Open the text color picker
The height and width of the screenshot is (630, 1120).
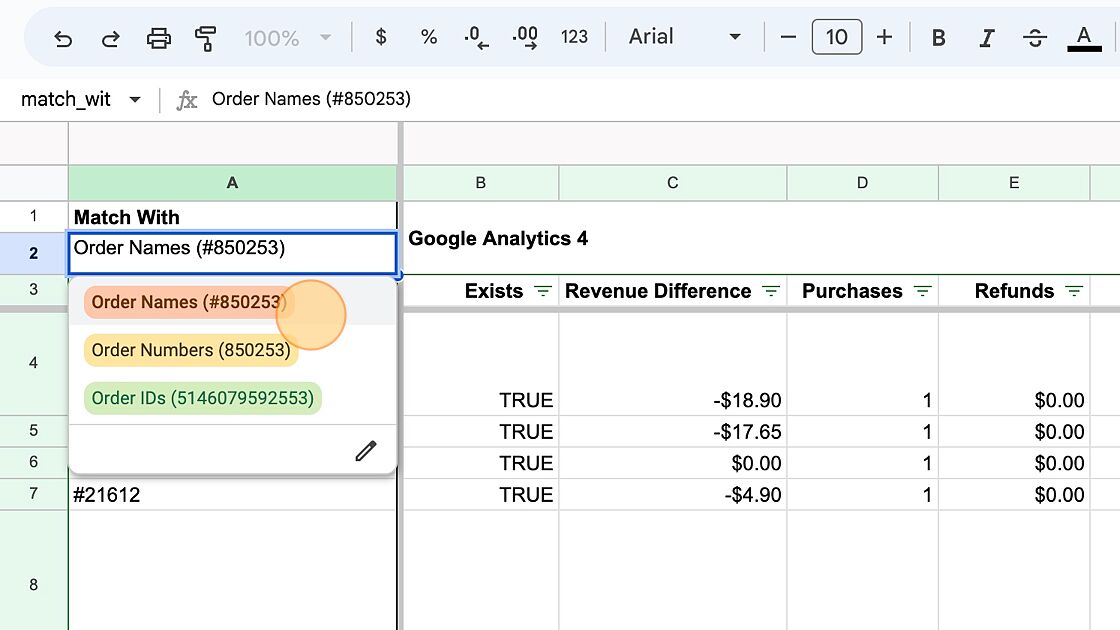coord(1084,38)
